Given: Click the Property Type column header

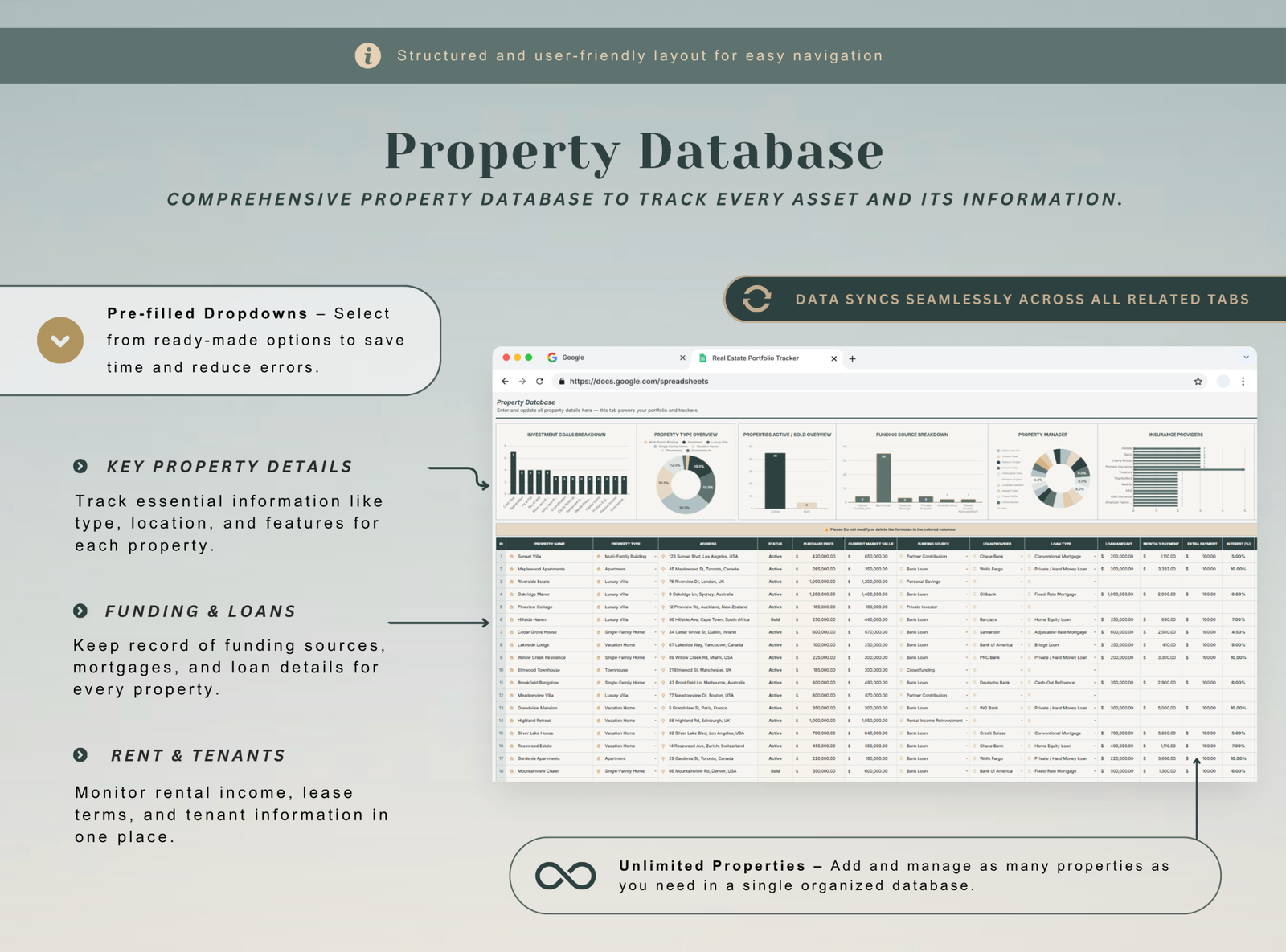Looking at the screenshot, I should point(625,544).
